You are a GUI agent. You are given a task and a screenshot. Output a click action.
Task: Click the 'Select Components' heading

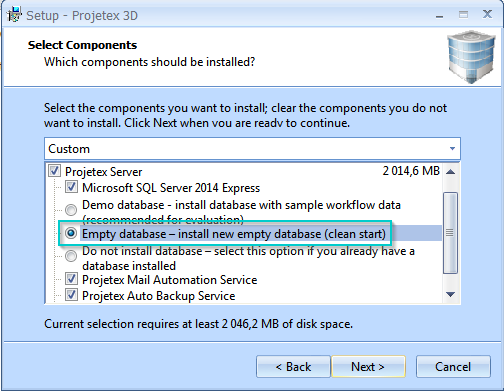(x=82, y=45)
